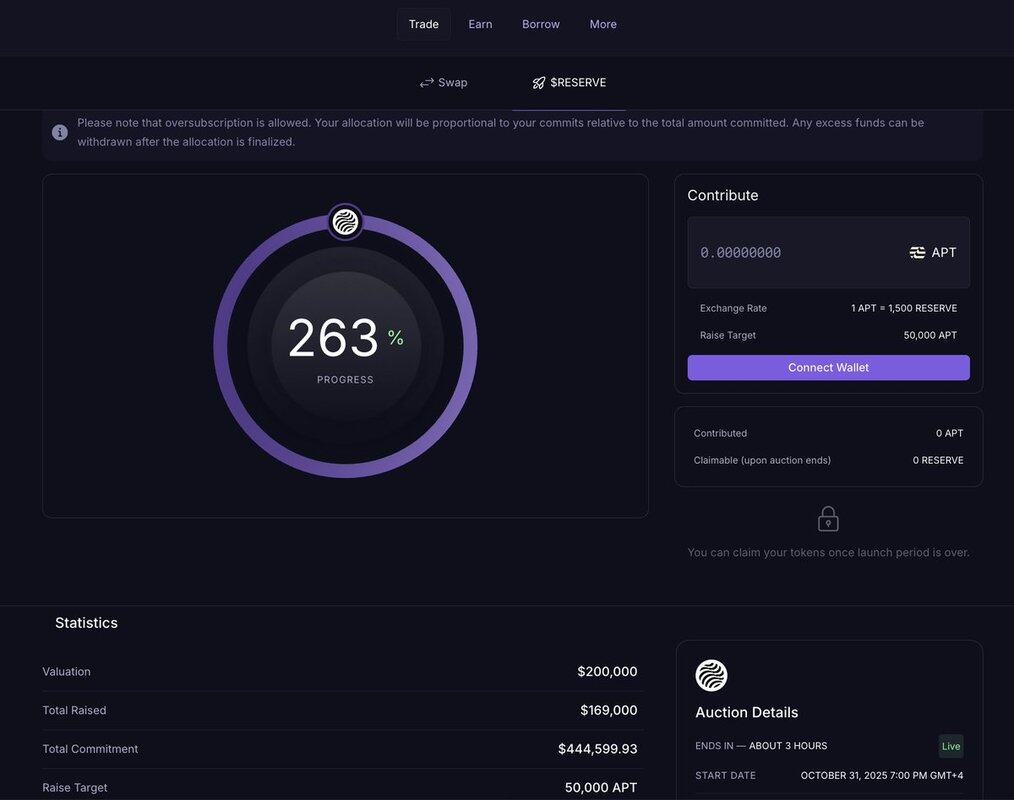
Task: Open the Trade menu
Action: click(423, 24)
